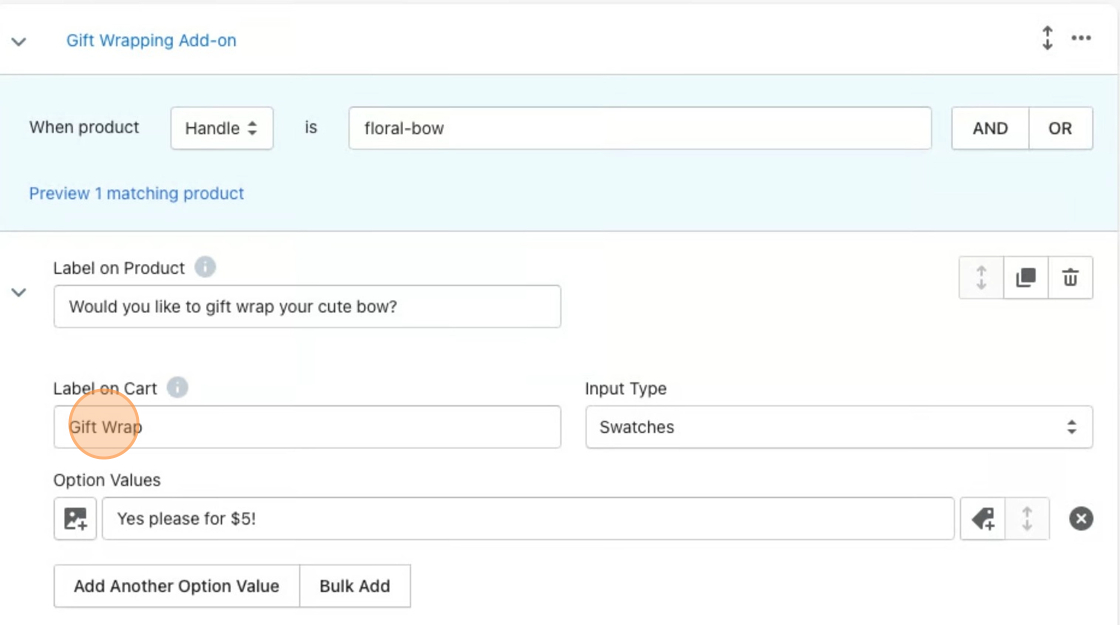The image size is (1120, 625).
Task: Collapse the Label on Product option block
Action: pyautogui.click(x=19, y=292)
